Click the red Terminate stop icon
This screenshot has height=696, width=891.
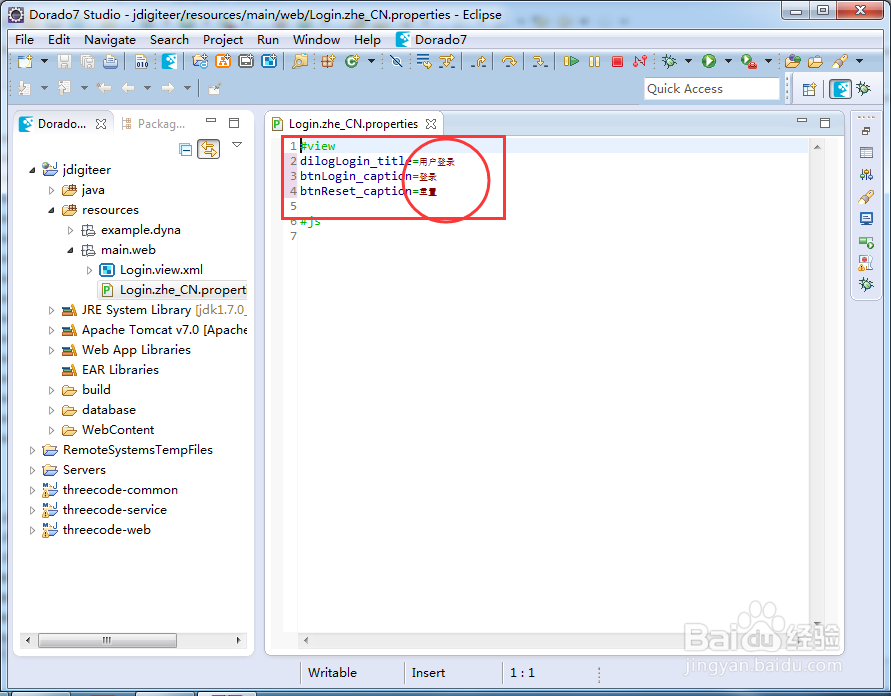coord(617,61)
